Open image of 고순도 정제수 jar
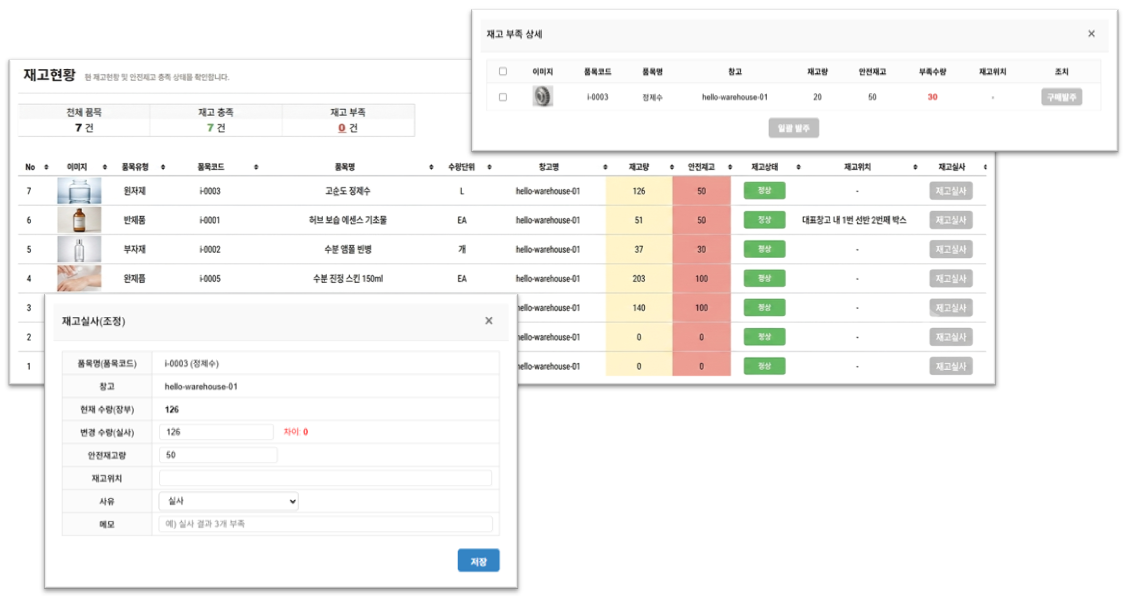This screenshot has width=1125, height=600. pyautogui.click(x=79, y=191)
